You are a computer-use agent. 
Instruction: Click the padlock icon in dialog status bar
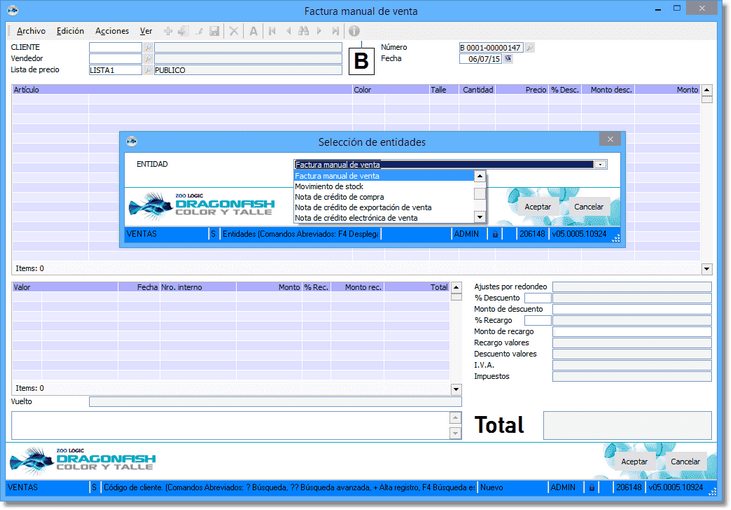click(x=494, y=234)
